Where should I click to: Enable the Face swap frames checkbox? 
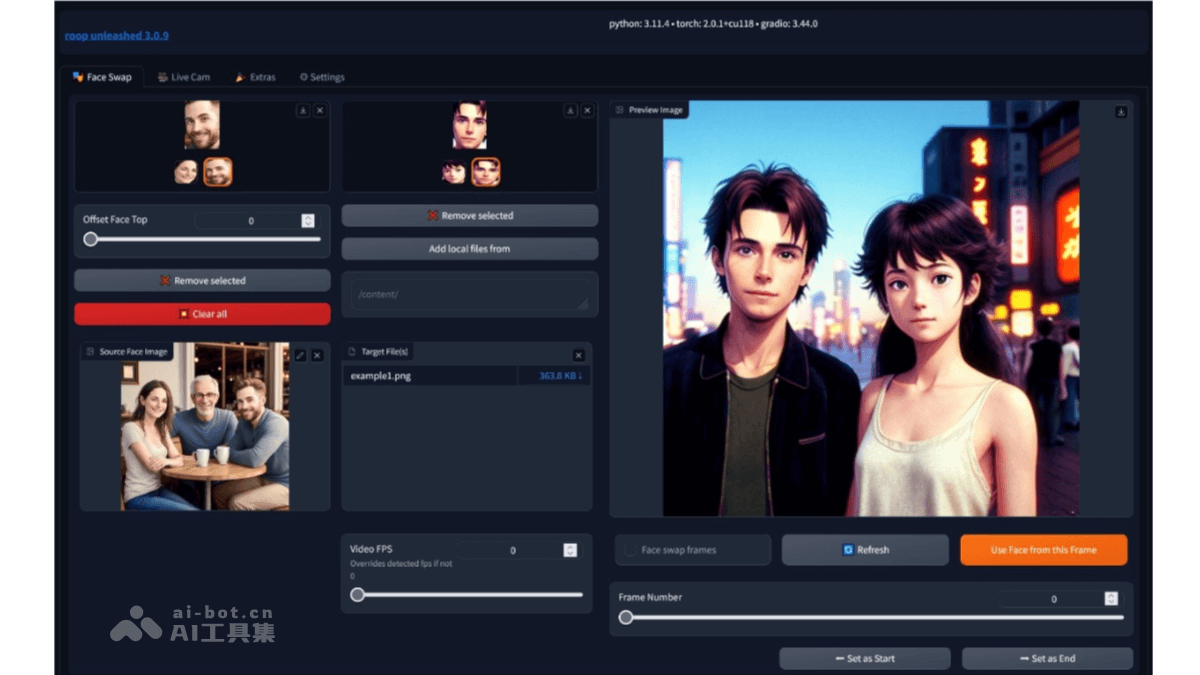tap(631, 550)
